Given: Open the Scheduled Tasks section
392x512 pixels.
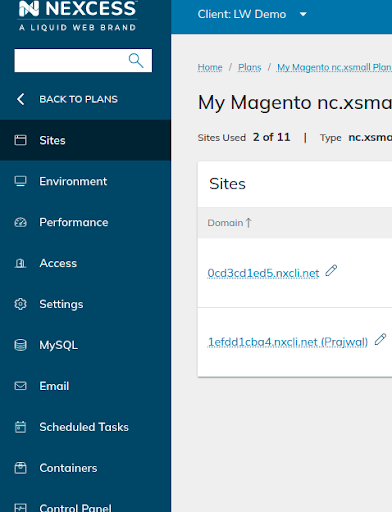Looking at the screenshot, I should point(85,427).
